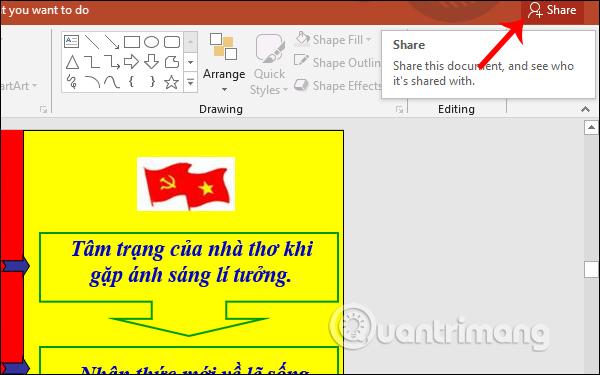The width and height of the screenshot is (600, 375).
Task: Select the Elbow Arrow Connector shape
Action: click(x=112, y=62)
